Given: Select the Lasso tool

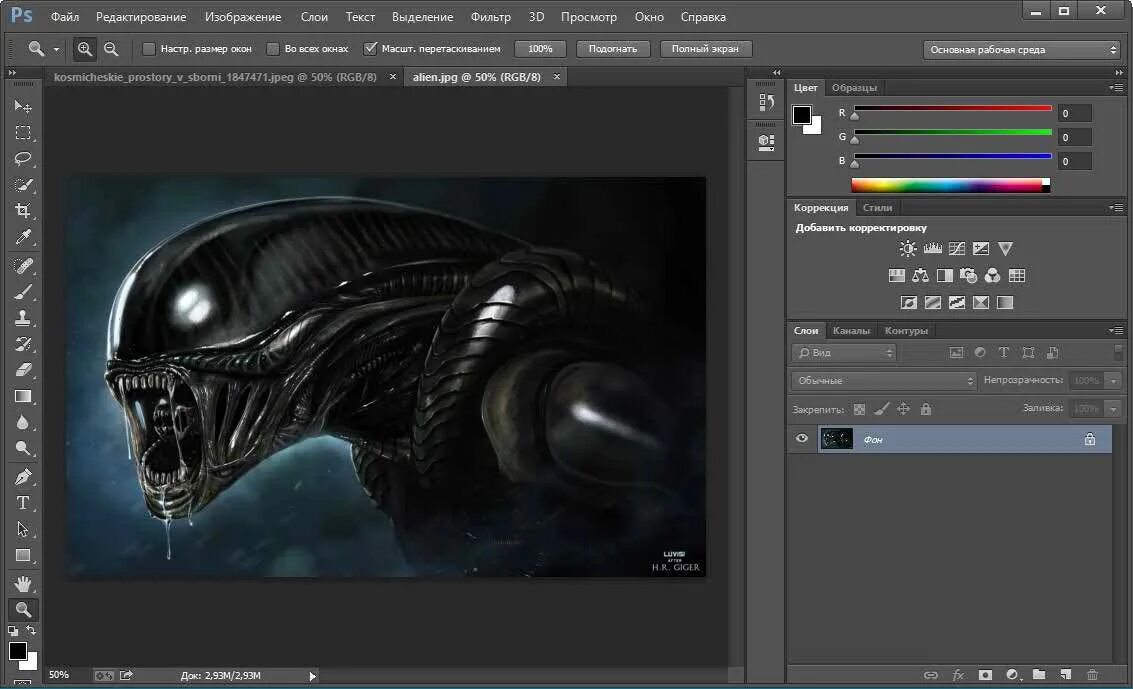Looking at the screenshot, I should pos(23,159).
